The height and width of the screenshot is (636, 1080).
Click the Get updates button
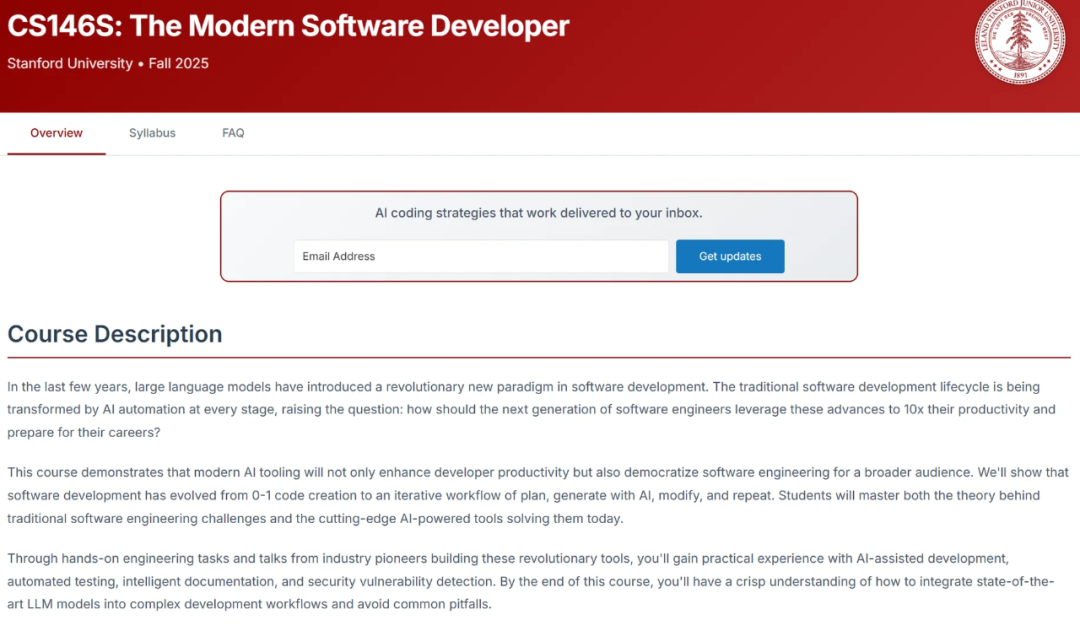pos(730,256)
